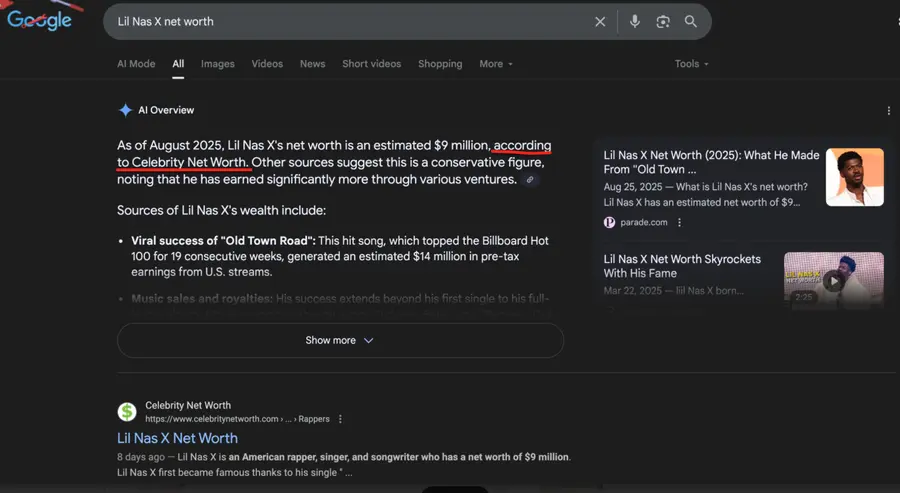Open parade.com result three-dot menu
This screenshot has height=493, width=900.
pyautogui.click(x=680, y=223)
